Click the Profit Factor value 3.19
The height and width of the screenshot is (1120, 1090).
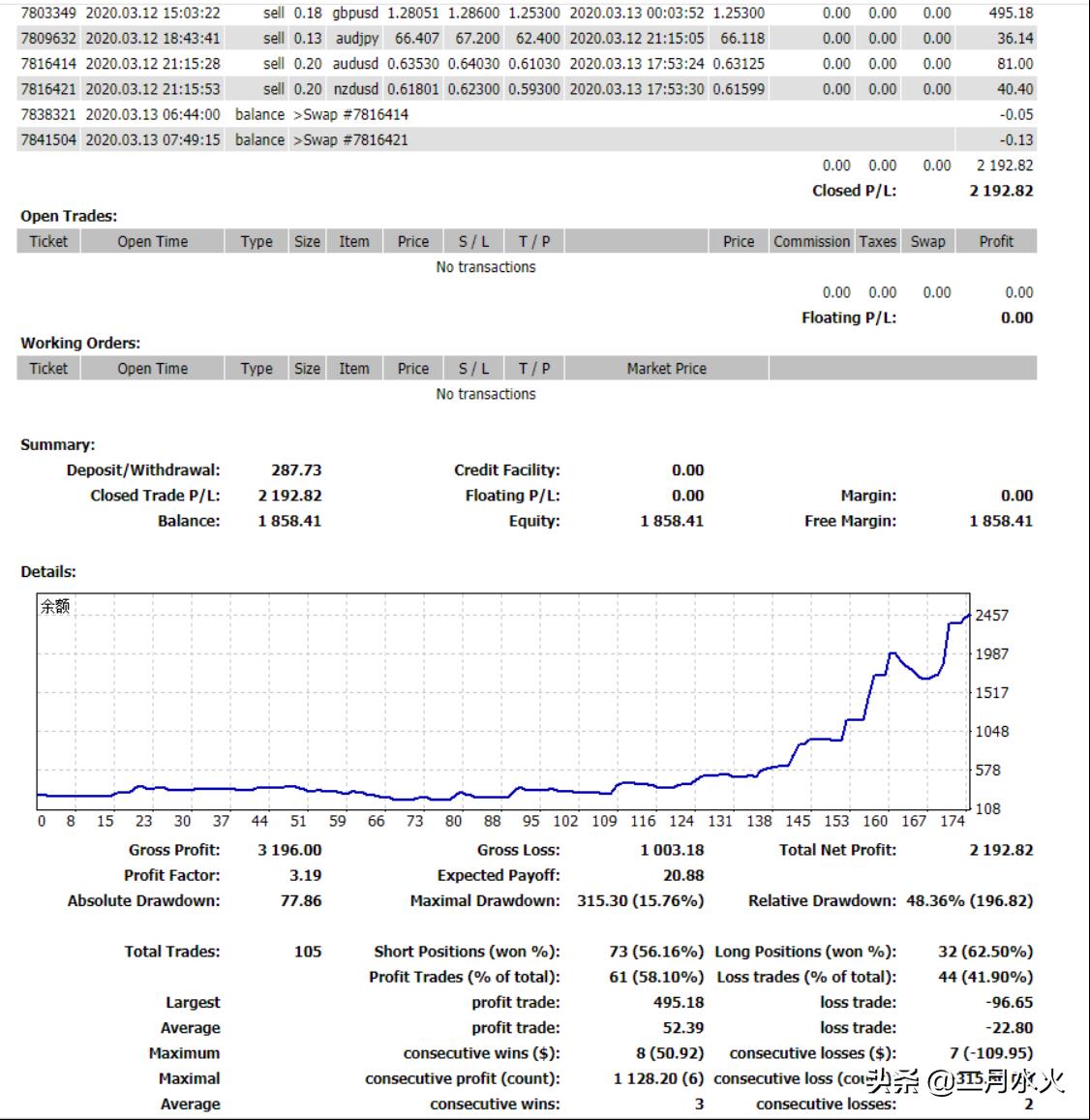click(306, 875)
